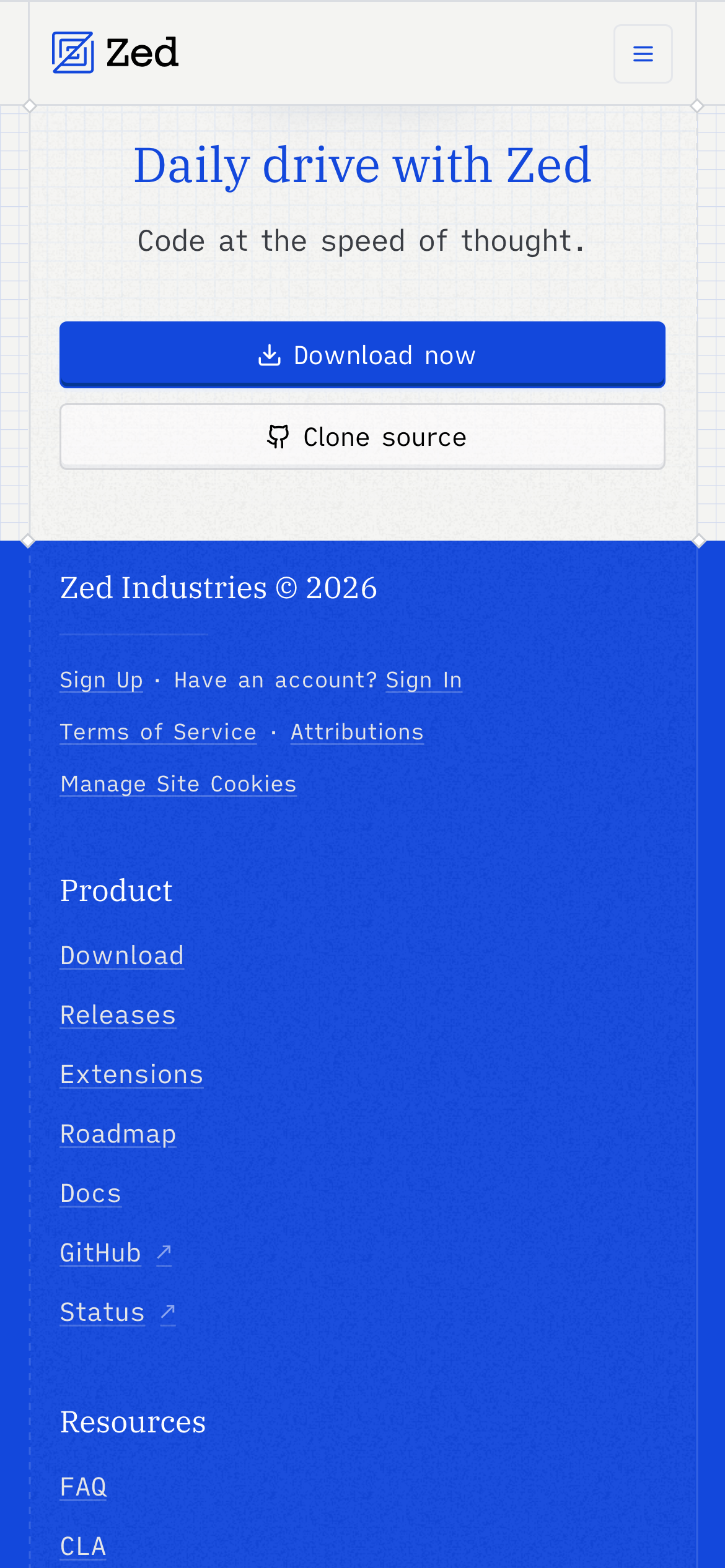The image size is (725, 1568).
Task: Go to the Download footer link
Action: (x=122, y=956)
